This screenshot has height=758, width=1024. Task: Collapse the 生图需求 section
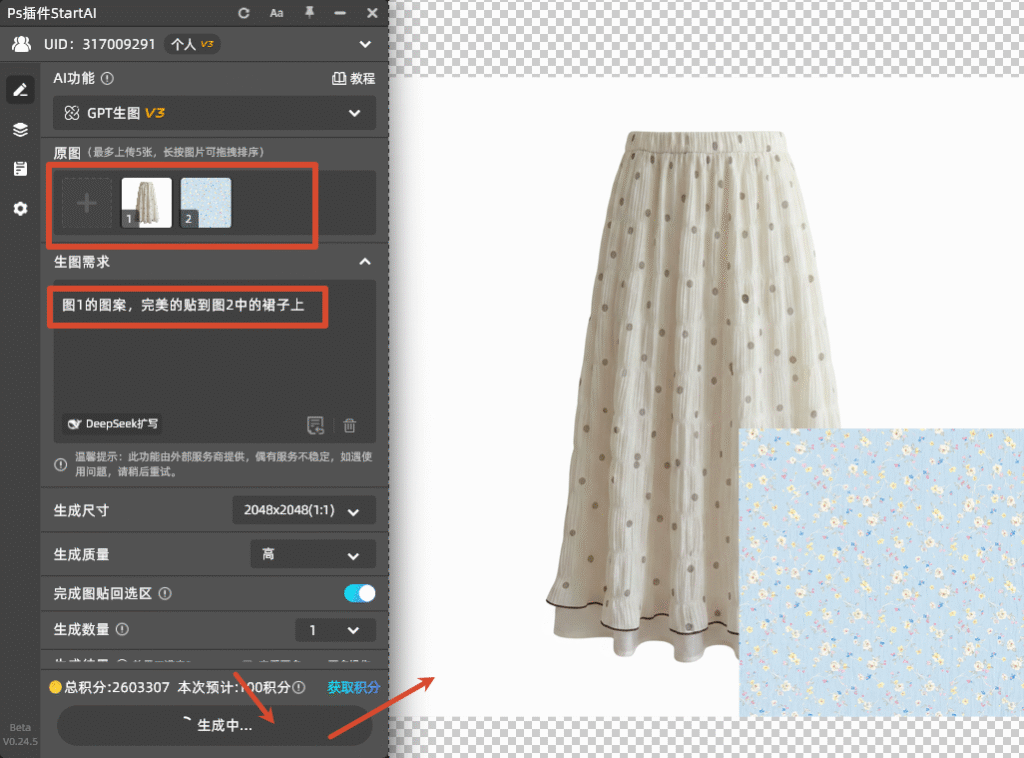pos(365,262)
